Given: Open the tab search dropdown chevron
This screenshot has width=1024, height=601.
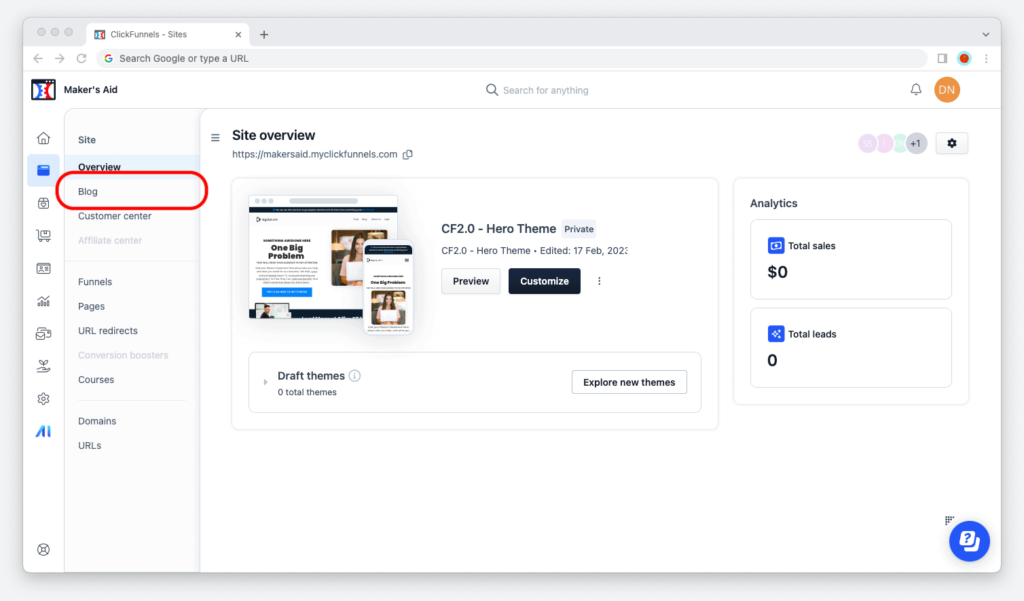Looking at the screenshot, I should pos(985,35).
